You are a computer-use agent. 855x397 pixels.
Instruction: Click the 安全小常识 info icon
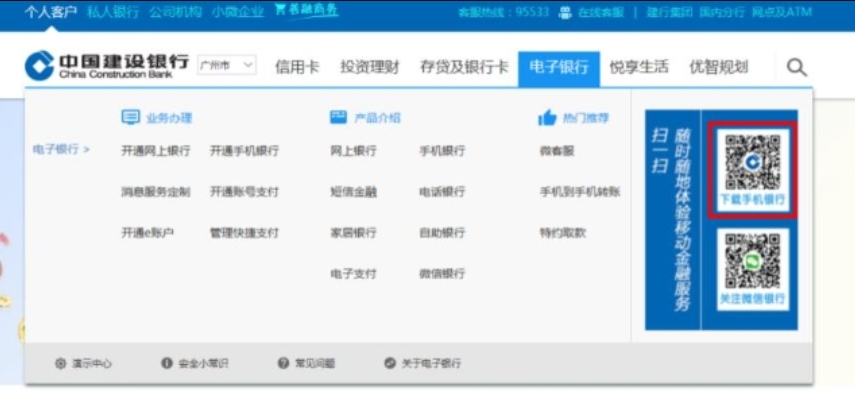click(x=167, y=363)
